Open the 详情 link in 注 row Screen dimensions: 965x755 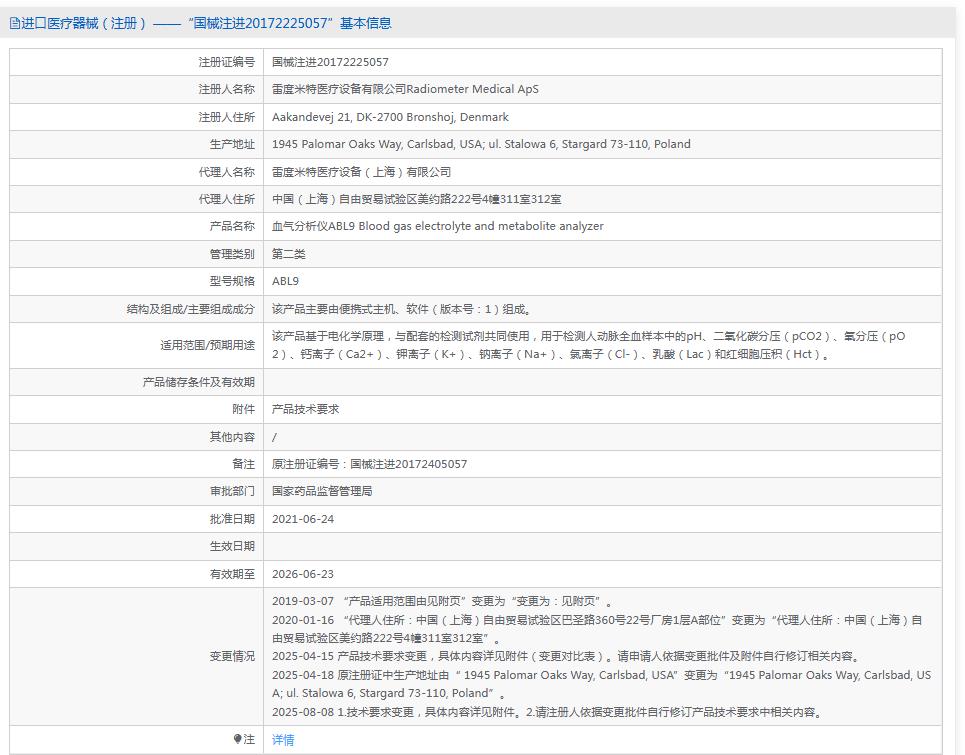283,740
